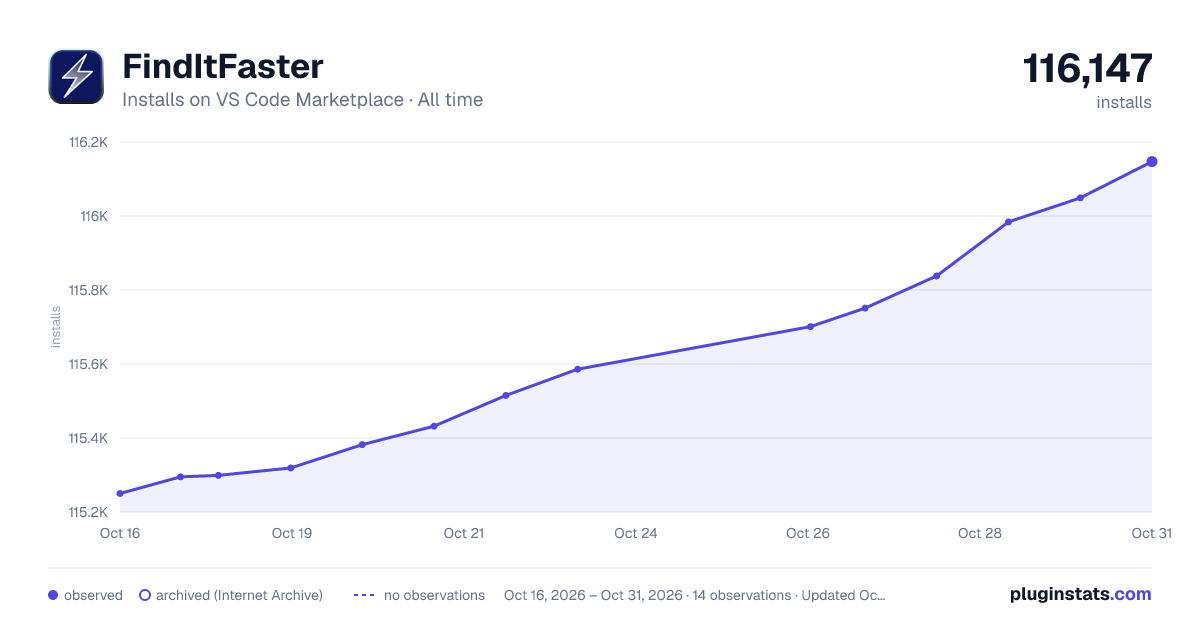Click the Oct 24 x-axis label
The width and height of the screenshot is (1200, 630).
[x=636, y=533]
